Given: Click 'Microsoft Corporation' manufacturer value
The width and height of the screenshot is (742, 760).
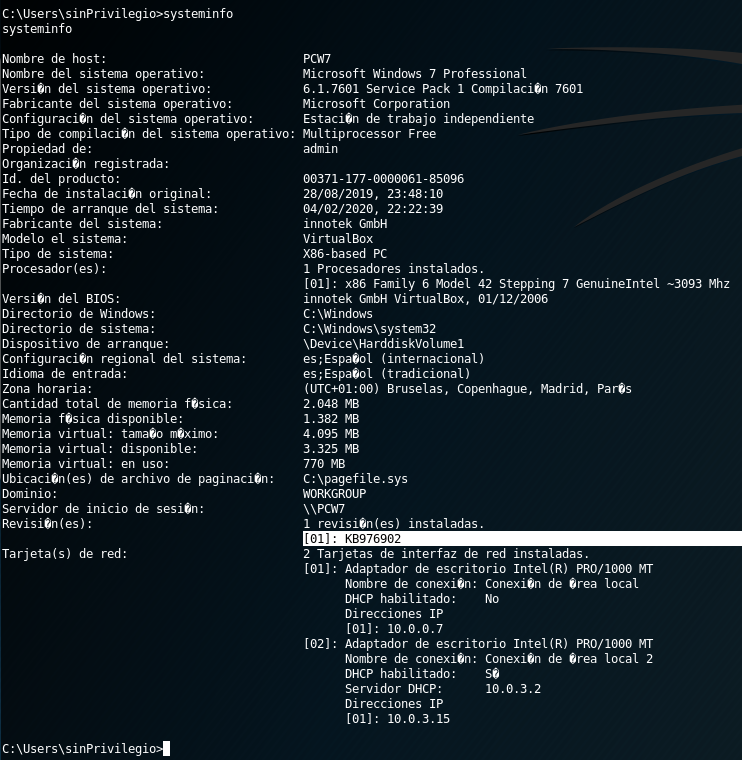Looking at the screenshot, I should click(x=376, y=104).
